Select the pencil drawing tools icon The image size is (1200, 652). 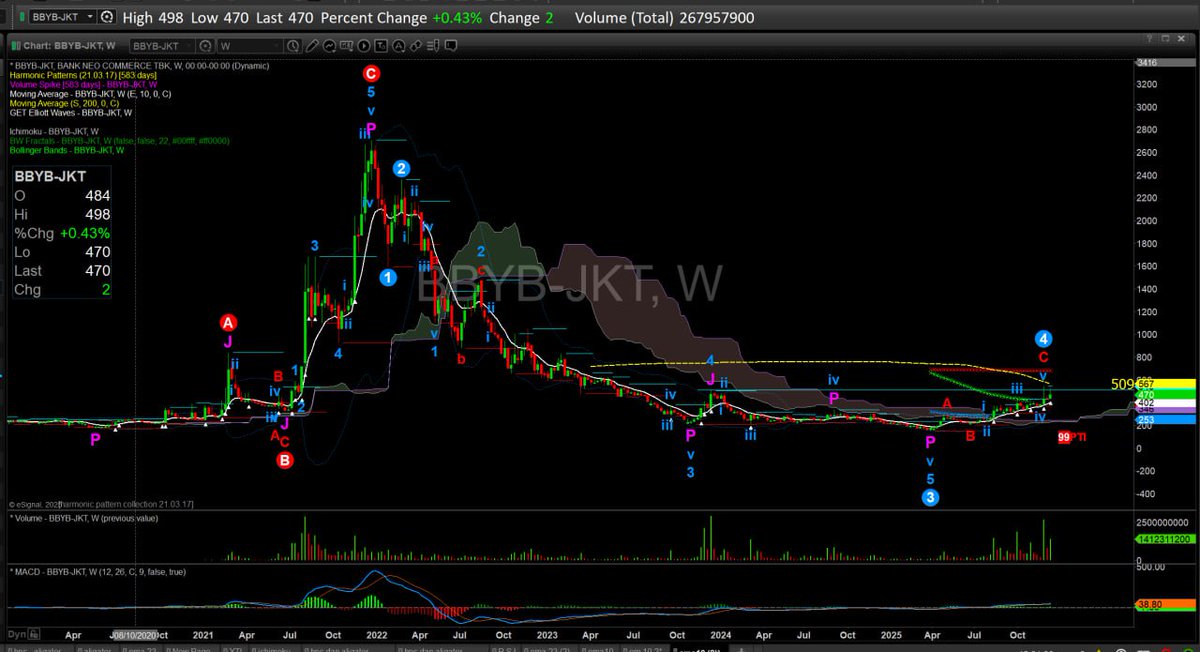[x=312, y=46]
